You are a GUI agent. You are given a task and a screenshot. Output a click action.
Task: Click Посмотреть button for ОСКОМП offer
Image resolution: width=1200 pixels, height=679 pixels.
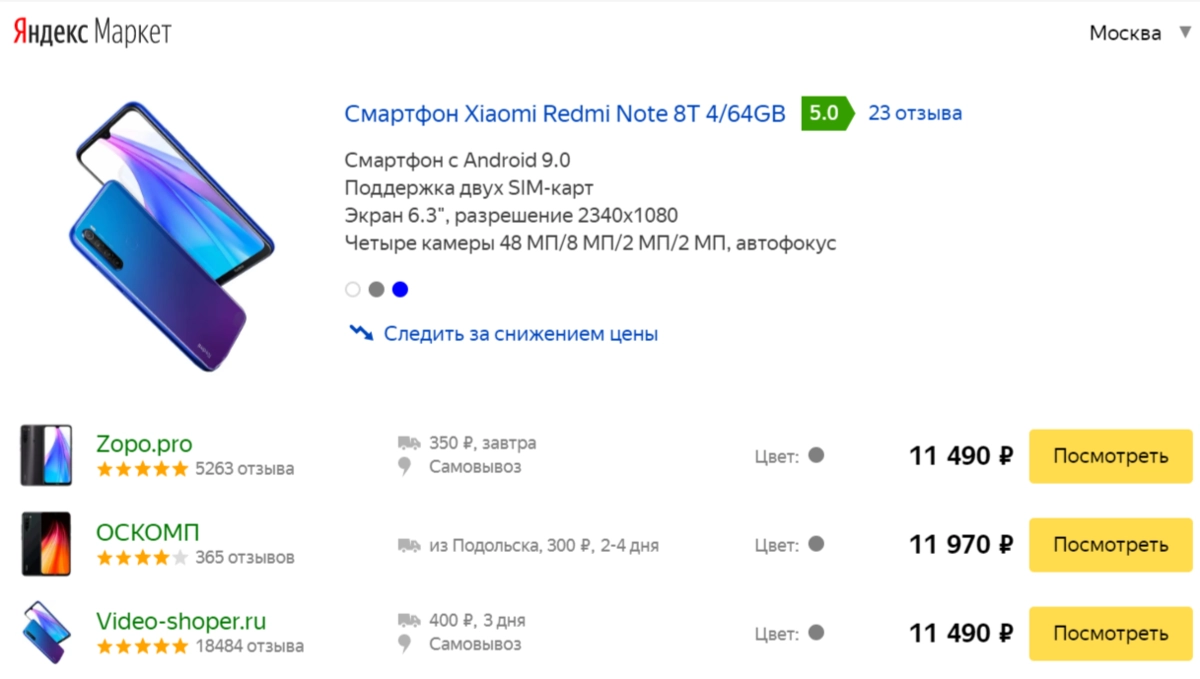pyautogui.click(x=1110, y=545)
